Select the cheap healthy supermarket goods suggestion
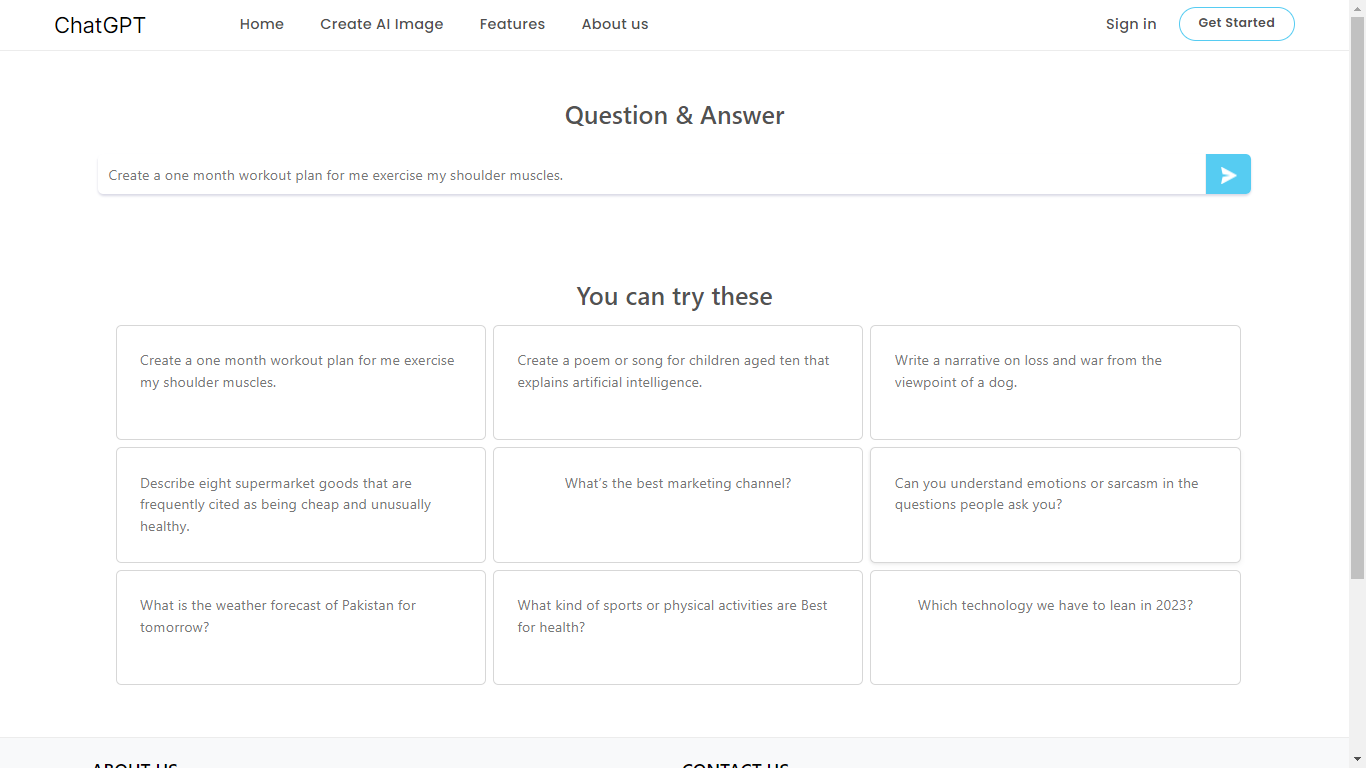1366x768 pixels. click(300, 504)
